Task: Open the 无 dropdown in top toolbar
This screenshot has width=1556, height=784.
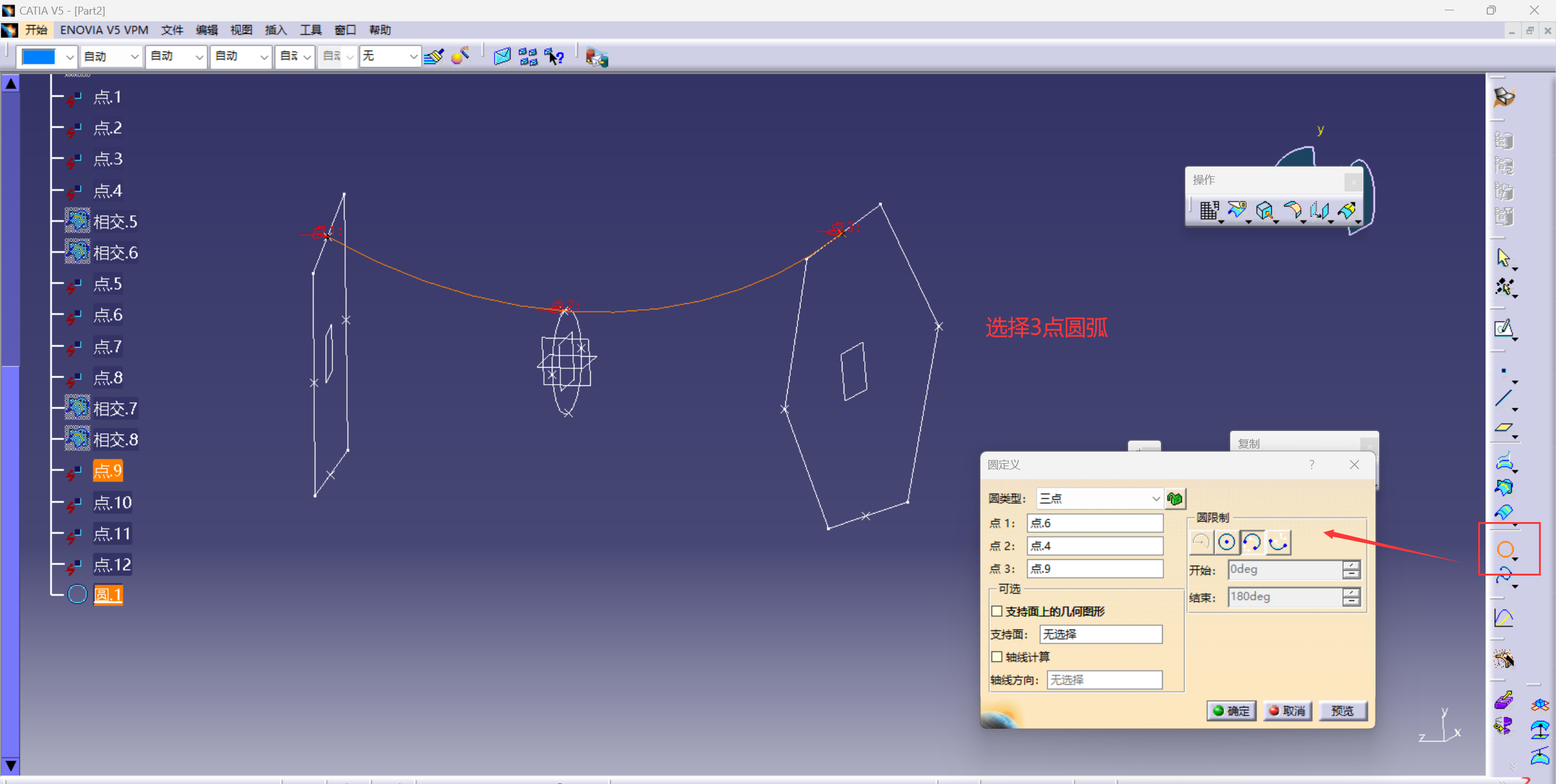Action: pyautogui.click(x=390, y=57)
